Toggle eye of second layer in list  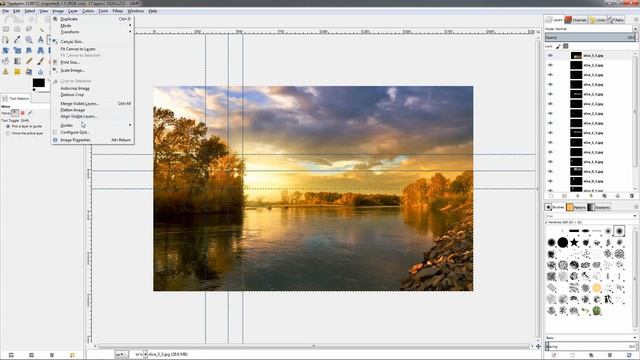tap(550, 65)
